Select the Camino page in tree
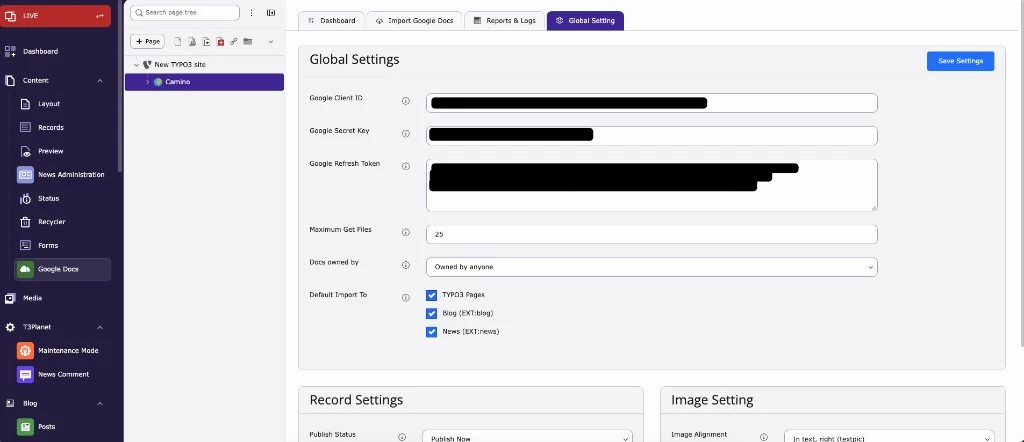The width and height of the screenshot is (1024, 442). (x=204, y=82)
